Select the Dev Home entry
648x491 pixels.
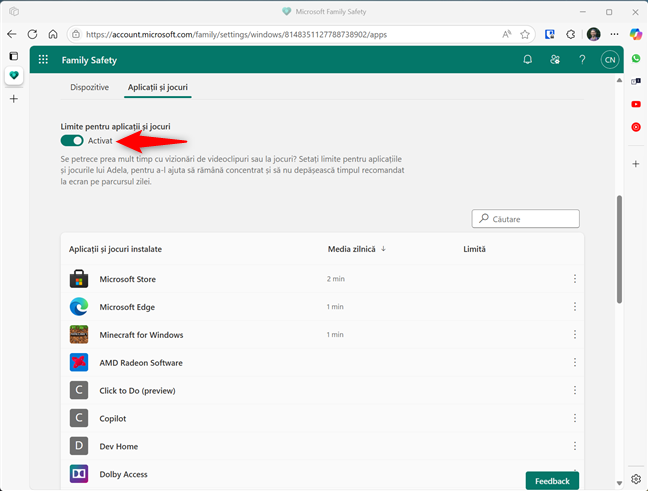[x=119, y=446]
